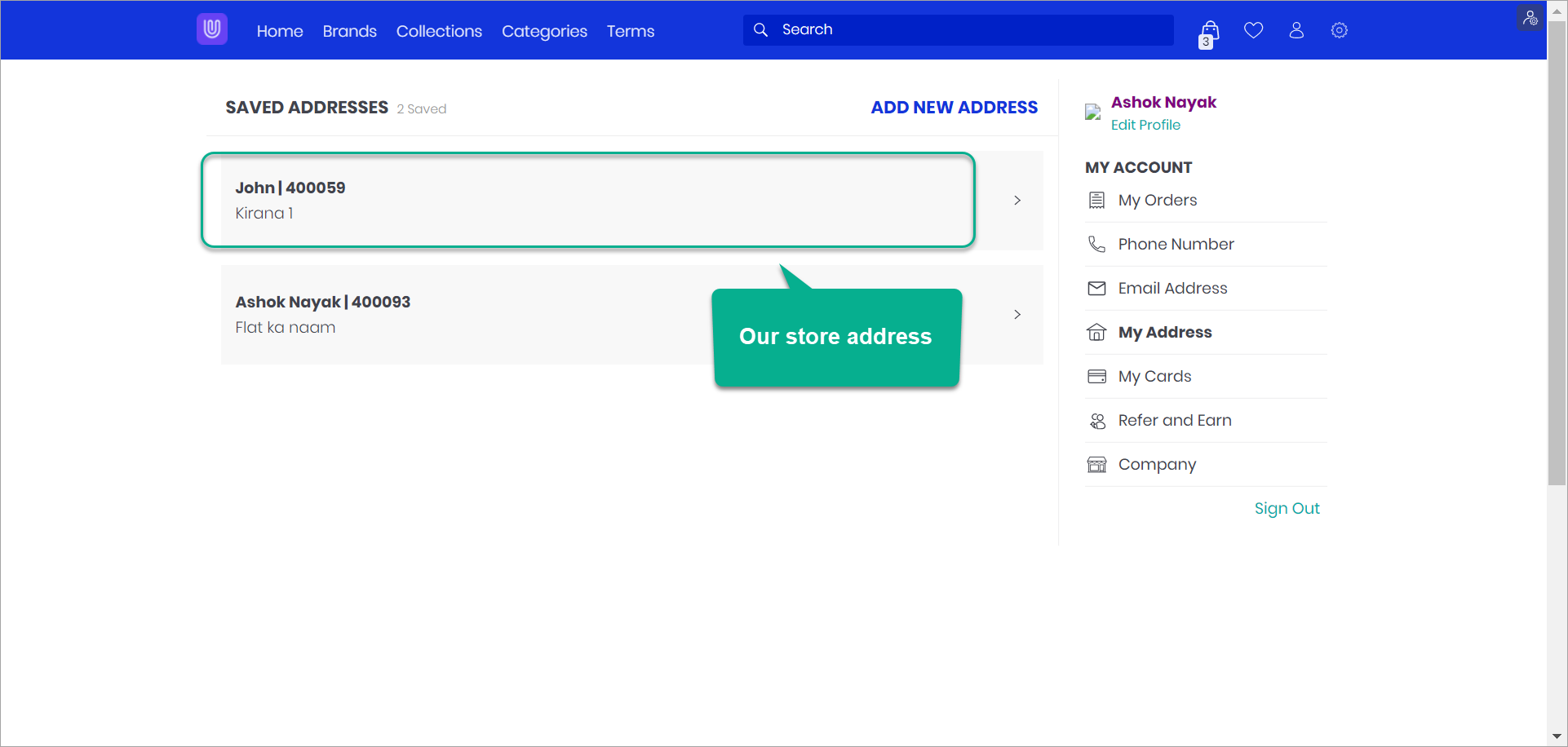The height and width of the screenshot is (747, 1568).
Task: Click the scroll down arrow of scrollbar
Action: click(x=1557, y=736)
